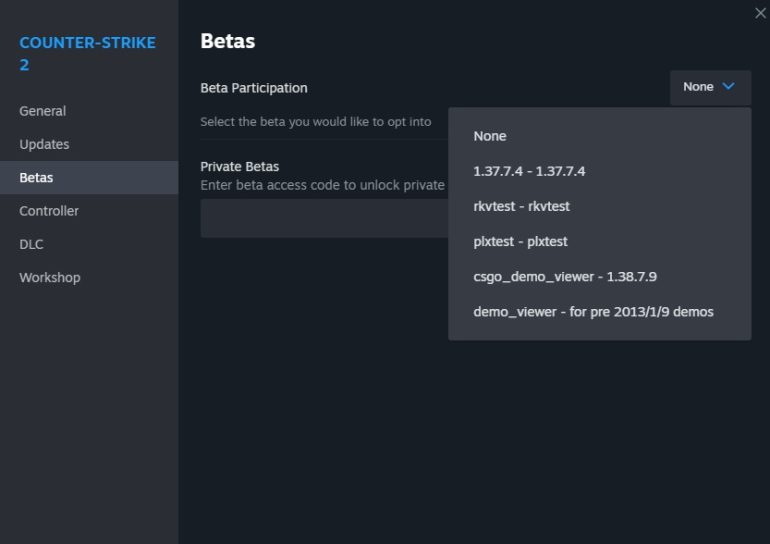Pick the rkvtest beta option
Screen dimensions: 770x544
click(x=521, y=206)
